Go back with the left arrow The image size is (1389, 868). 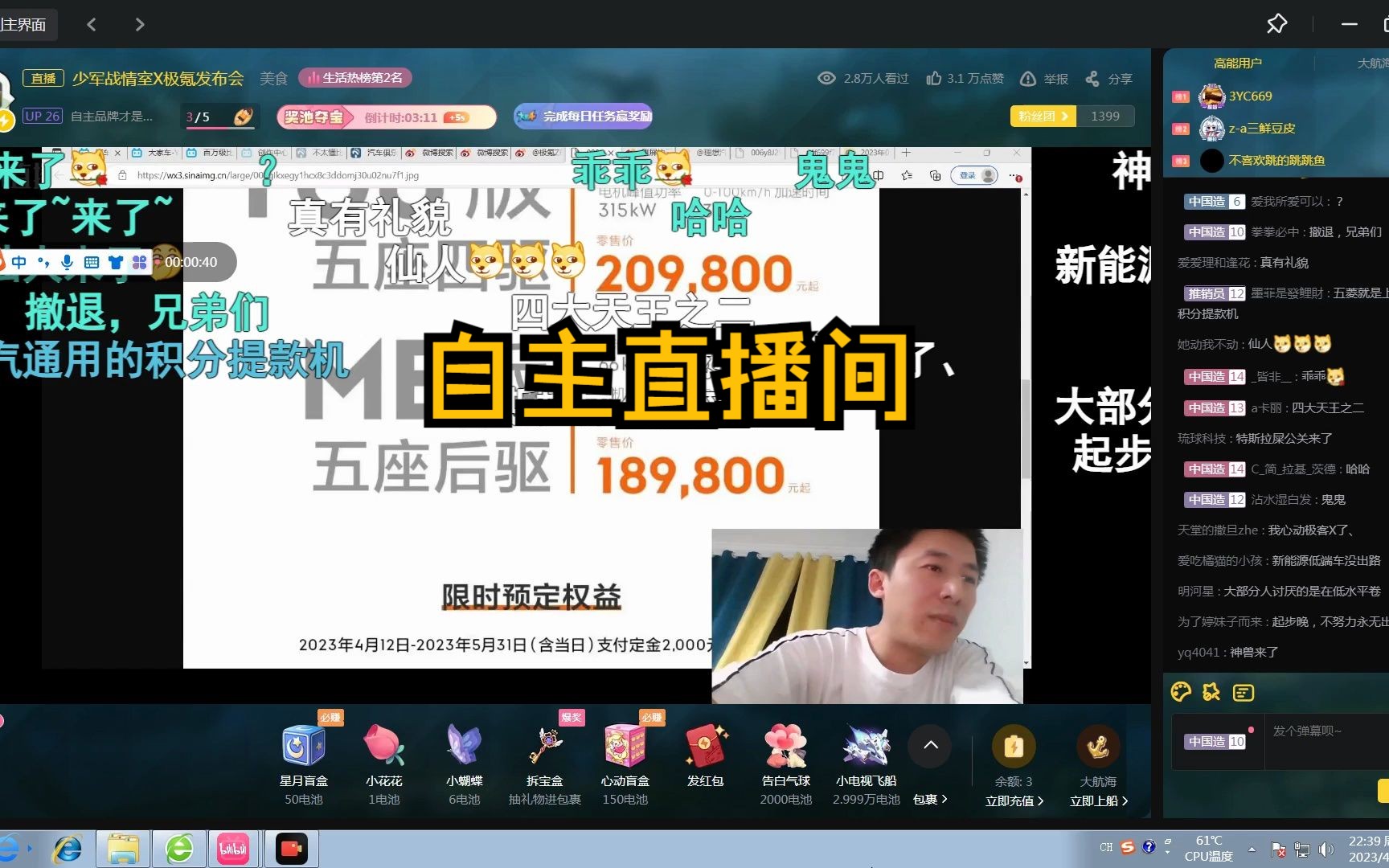[92, 25]
